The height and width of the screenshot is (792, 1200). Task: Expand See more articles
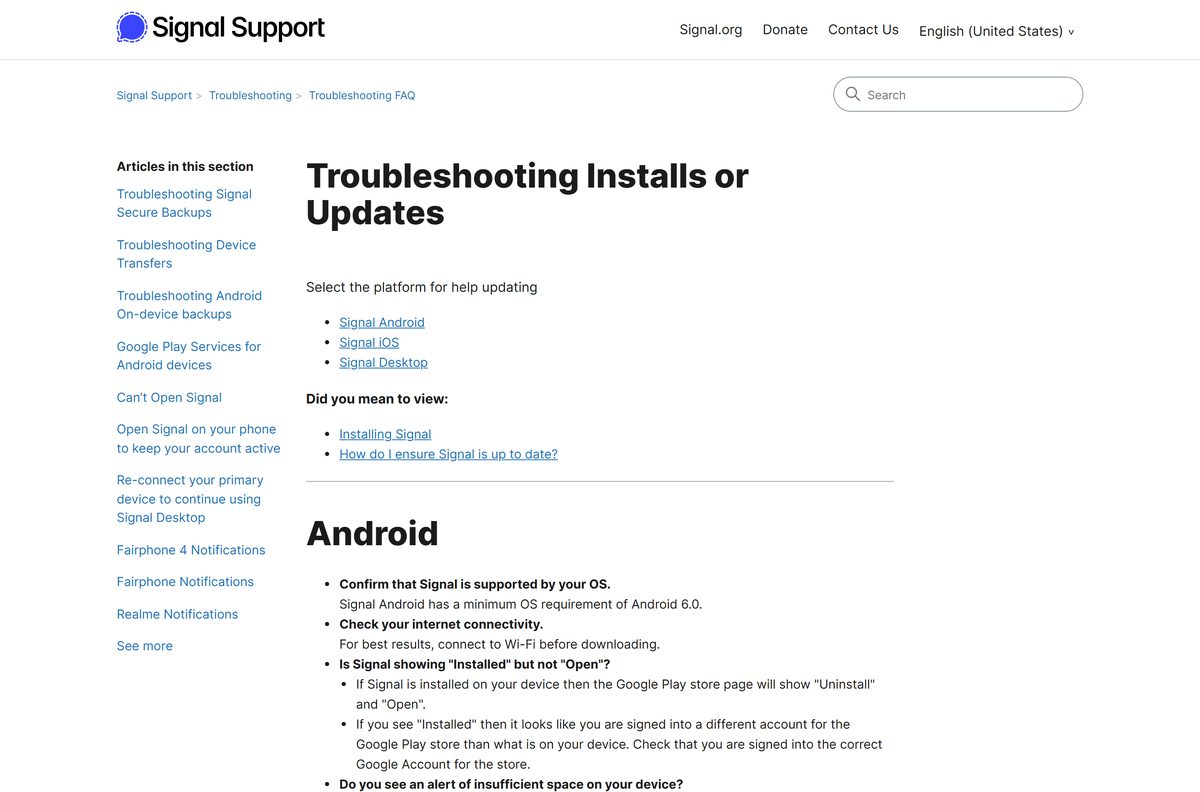[145, 646]
